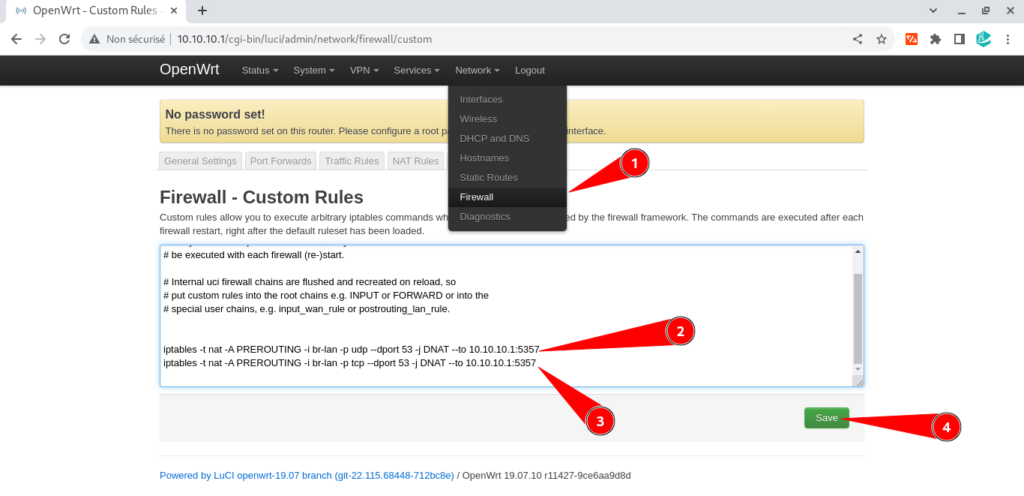Switch to the Port Forwards tab
This screenshot has width=1024, height=496.
click(281, 161)
